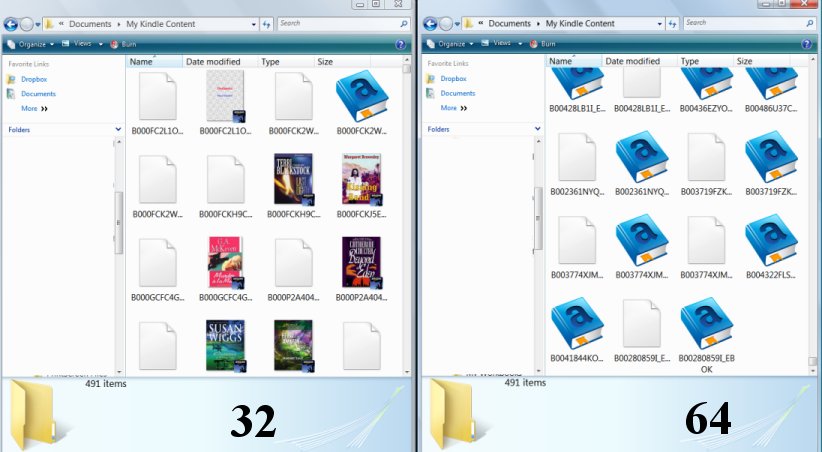
Task: Select blank file B000GCFC4G in left window
Action: (x=157, y=263)
